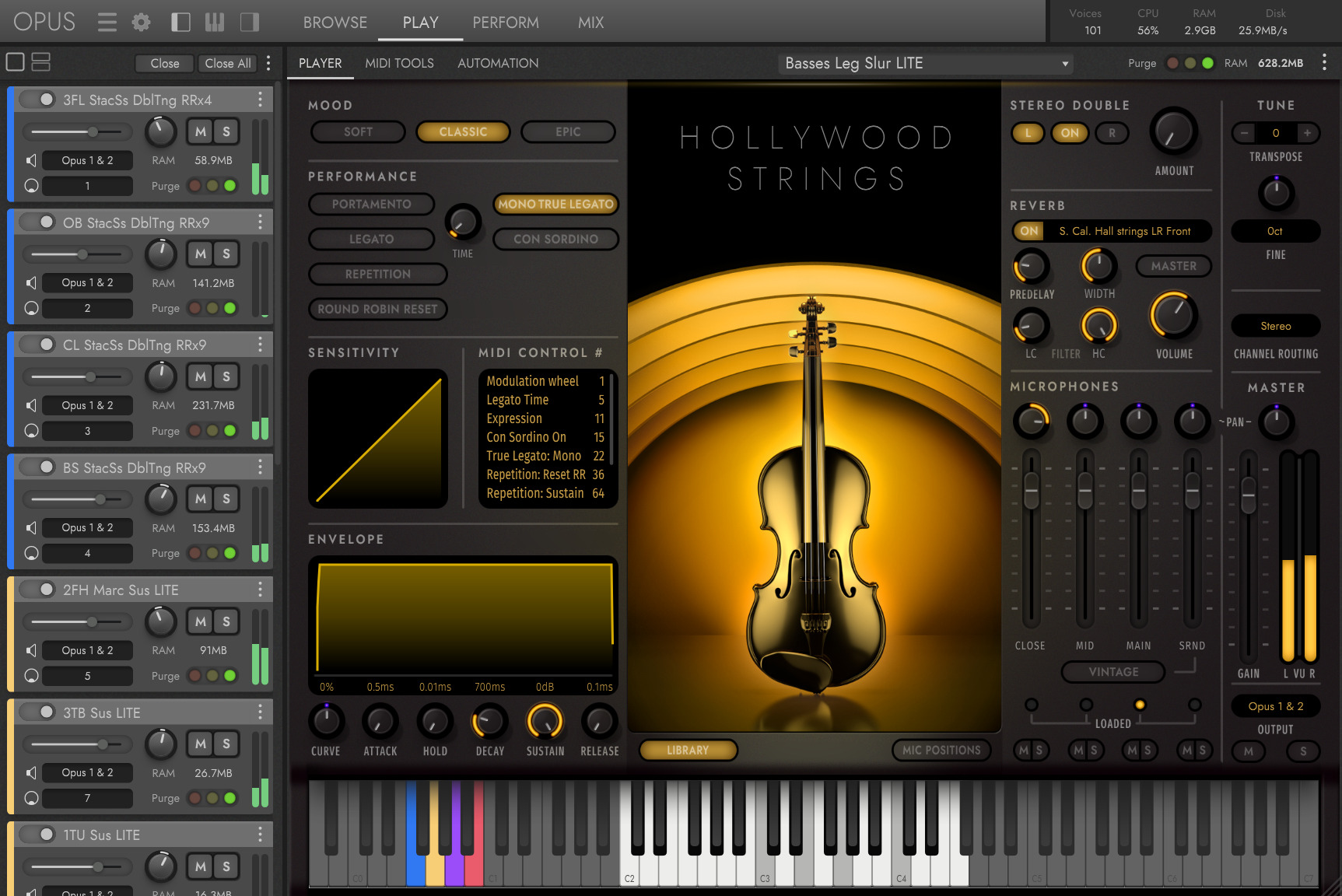Image resolution: width=1342 pixels, height=896 pixels.
Task: Select Stereo Double L channel
Action: (1028, 133)
